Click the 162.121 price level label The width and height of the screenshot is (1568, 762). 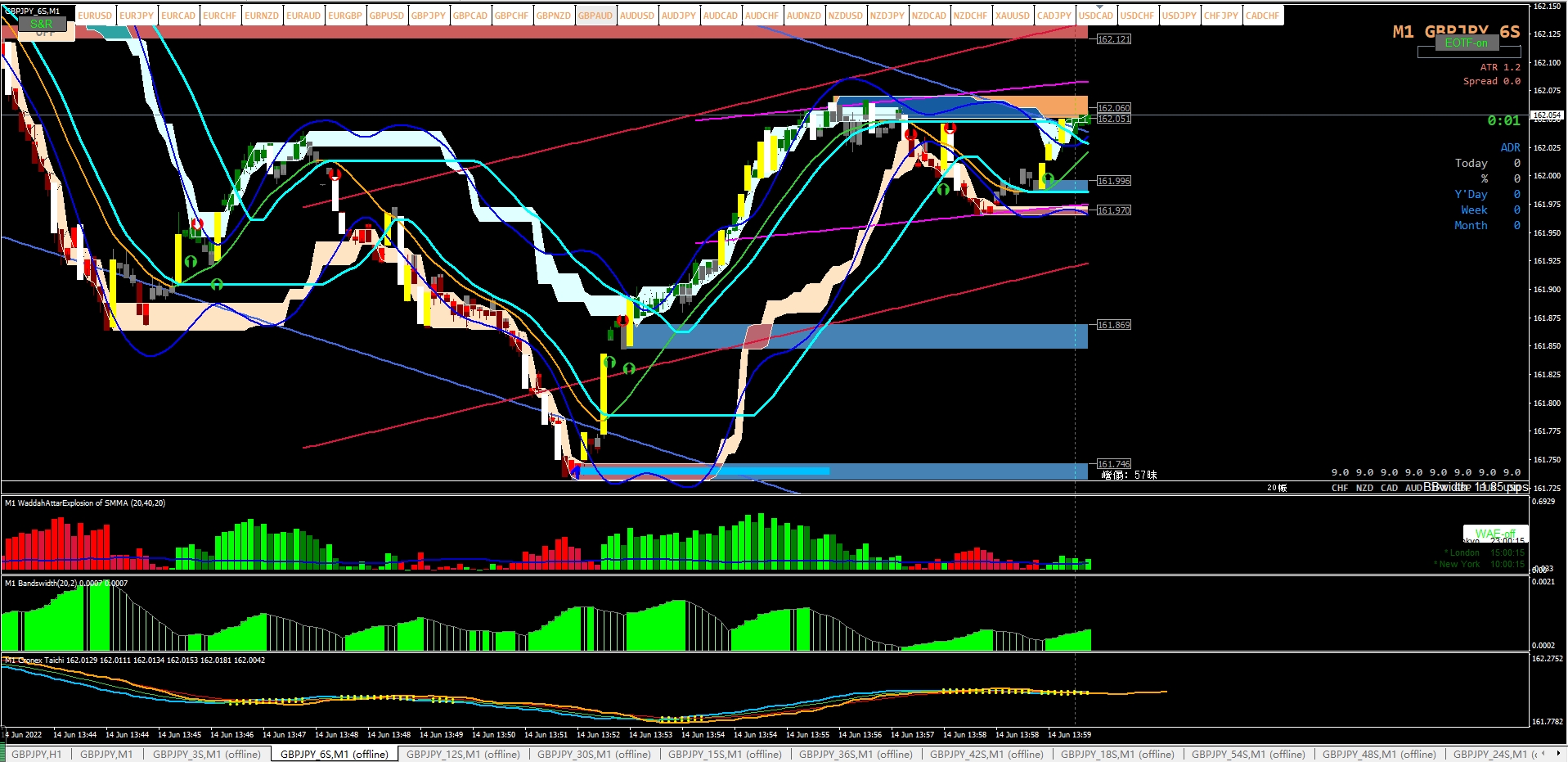pyautogui.click(x=1114, y=39)
